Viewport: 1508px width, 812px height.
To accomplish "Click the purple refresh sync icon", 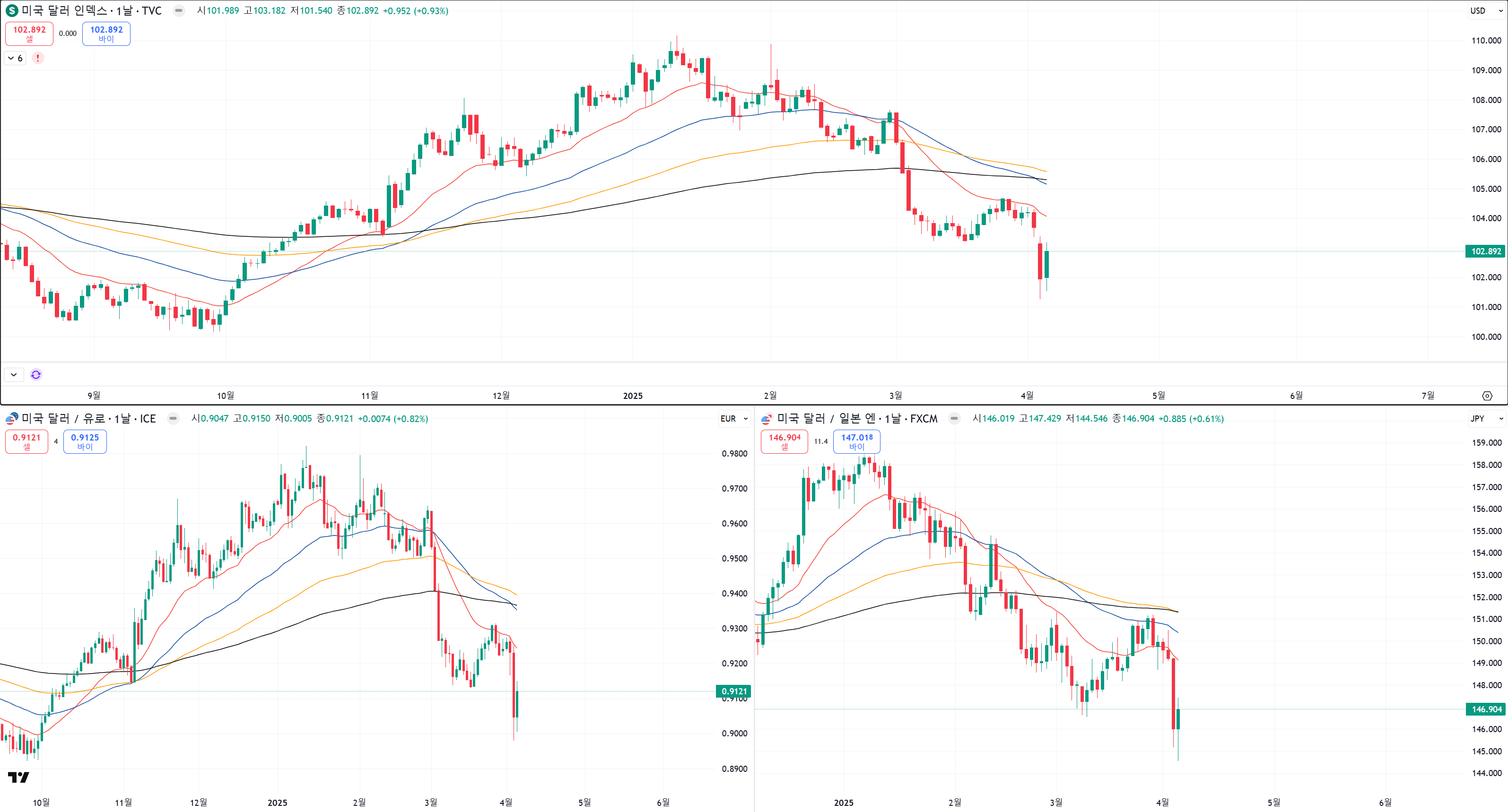I will (36, 374).
